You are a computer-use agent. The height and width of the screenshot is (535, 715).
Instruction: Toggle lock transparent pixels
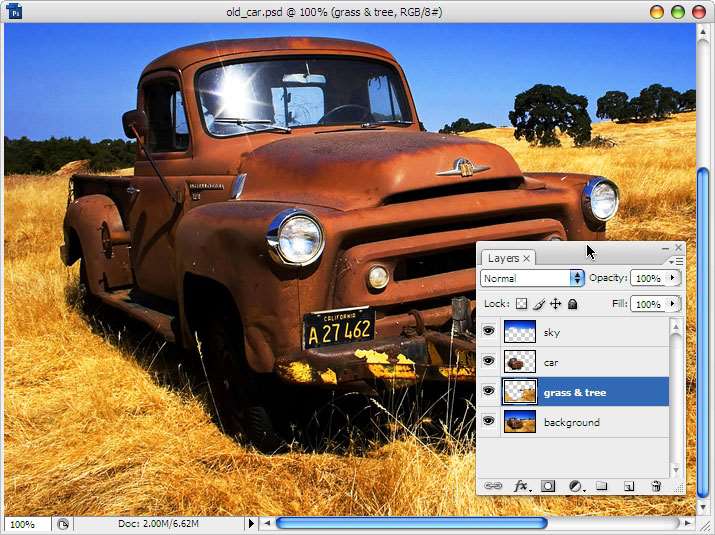click(521, 304)
